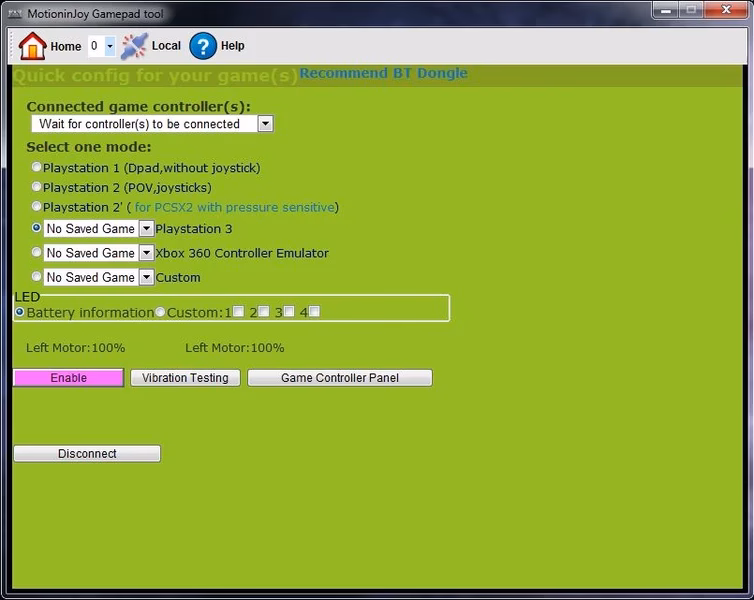Click the first Left Motor:100% value
Image resolution: width=754 pixels, height=600 pixels.
pos(75,348)
